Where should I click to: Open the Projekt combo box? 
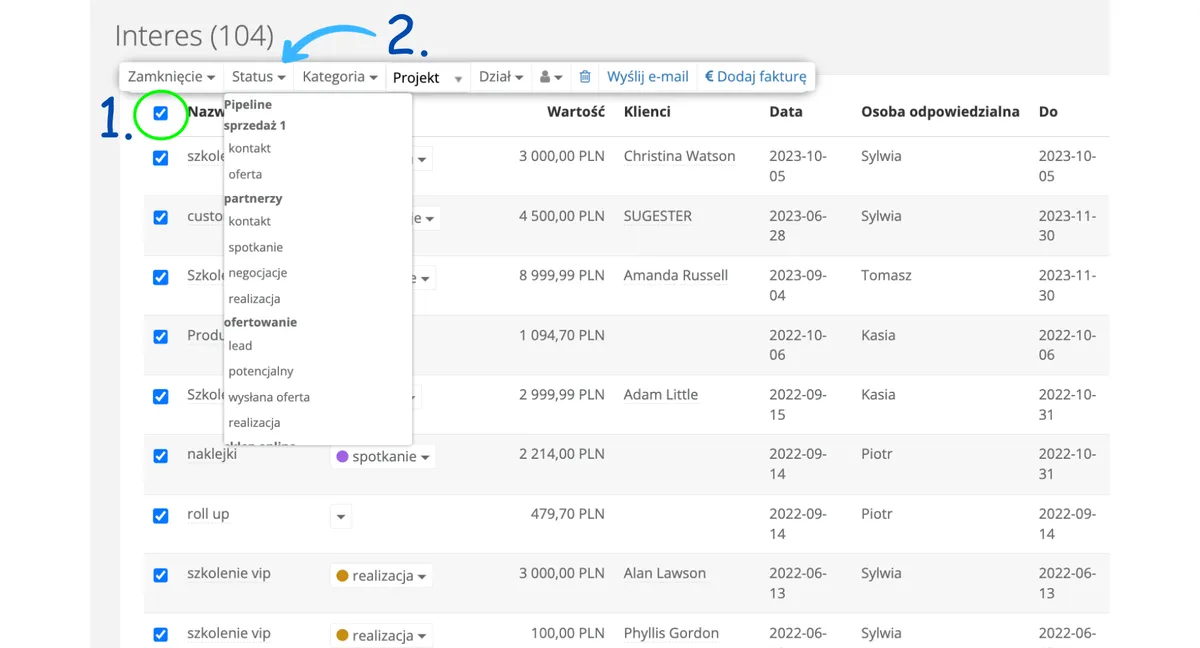428,77
